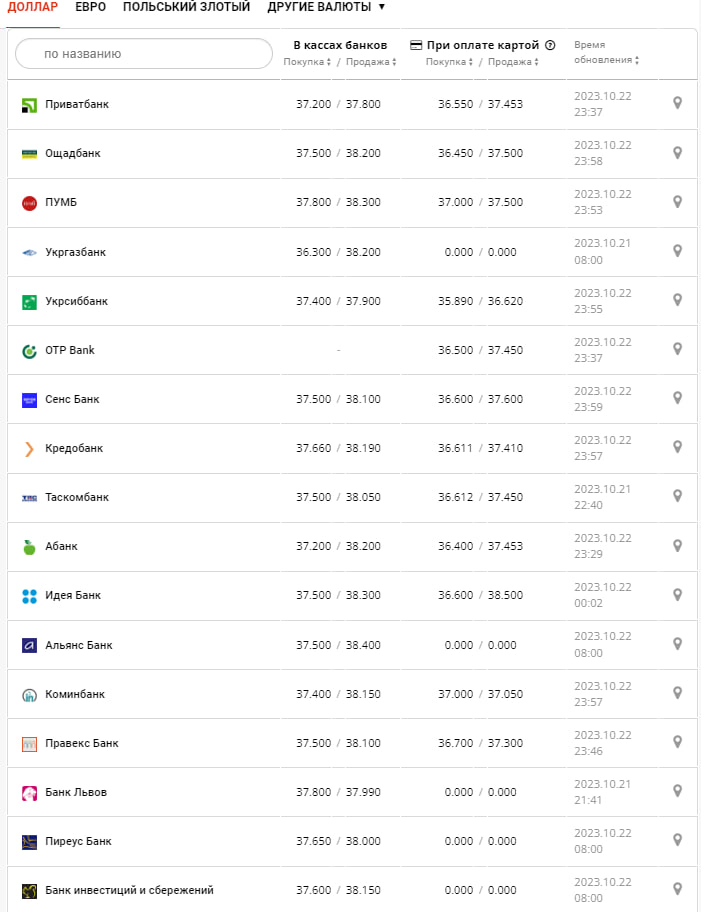
Task: Open the Банк Львов link
Action: (x=76, y=792)
